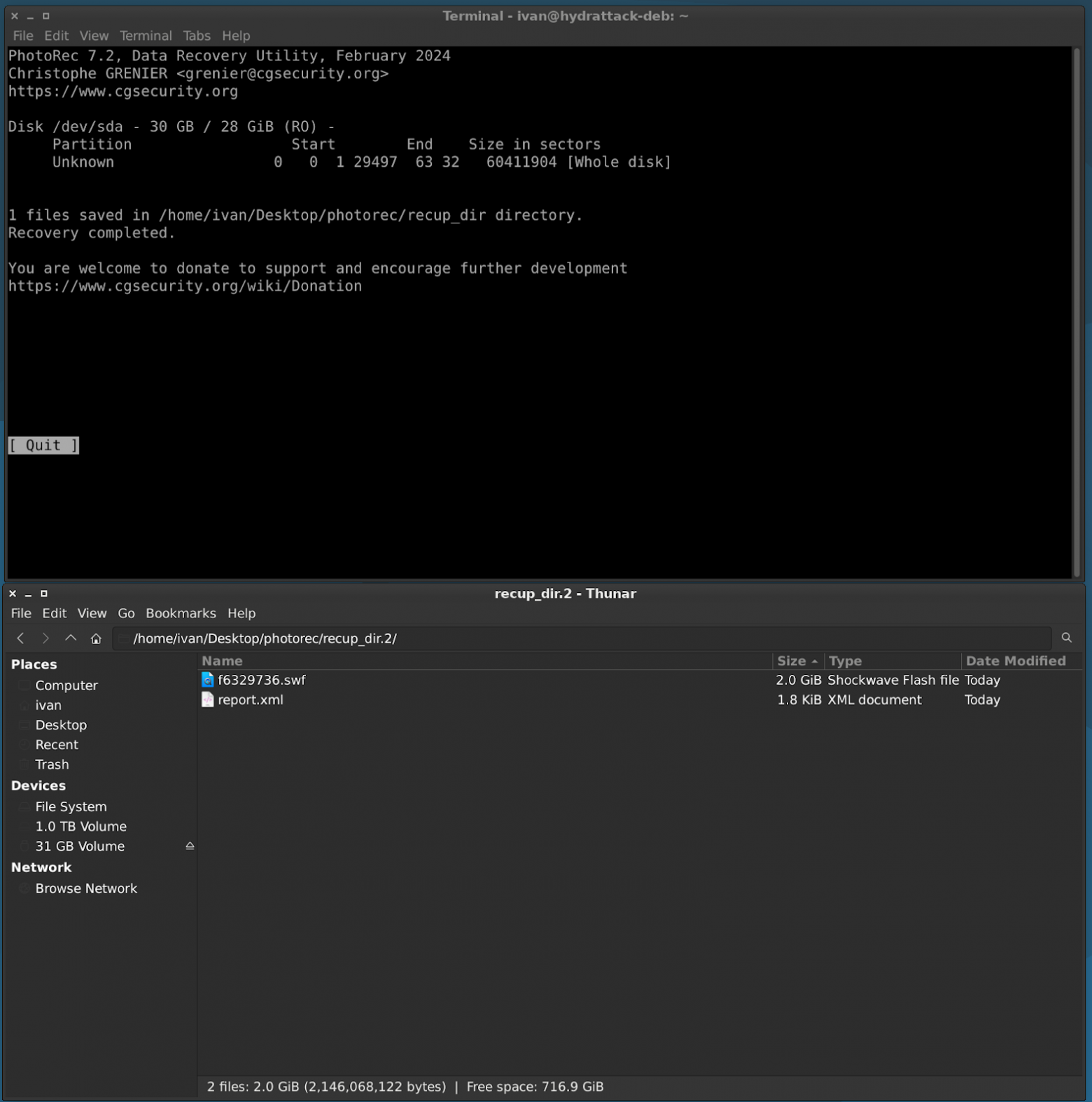Select the report.xml file icon
Viewport: 1092px width, 1102px height.
(x=207, y=699)
